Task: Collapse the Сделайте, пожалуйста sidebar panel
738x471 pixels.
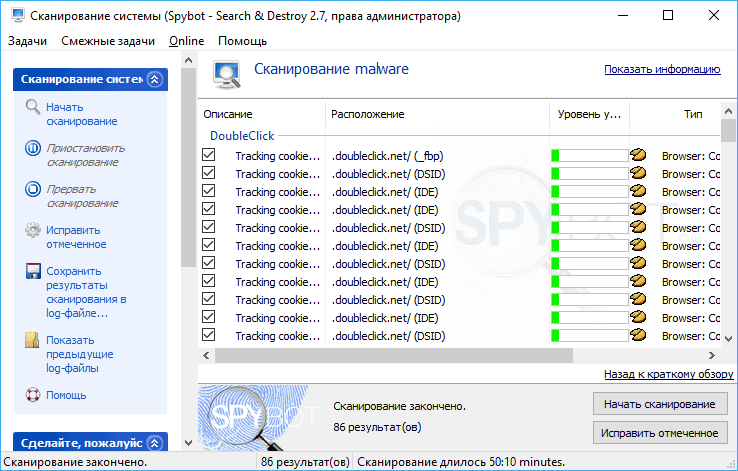Action: [155, 443]
